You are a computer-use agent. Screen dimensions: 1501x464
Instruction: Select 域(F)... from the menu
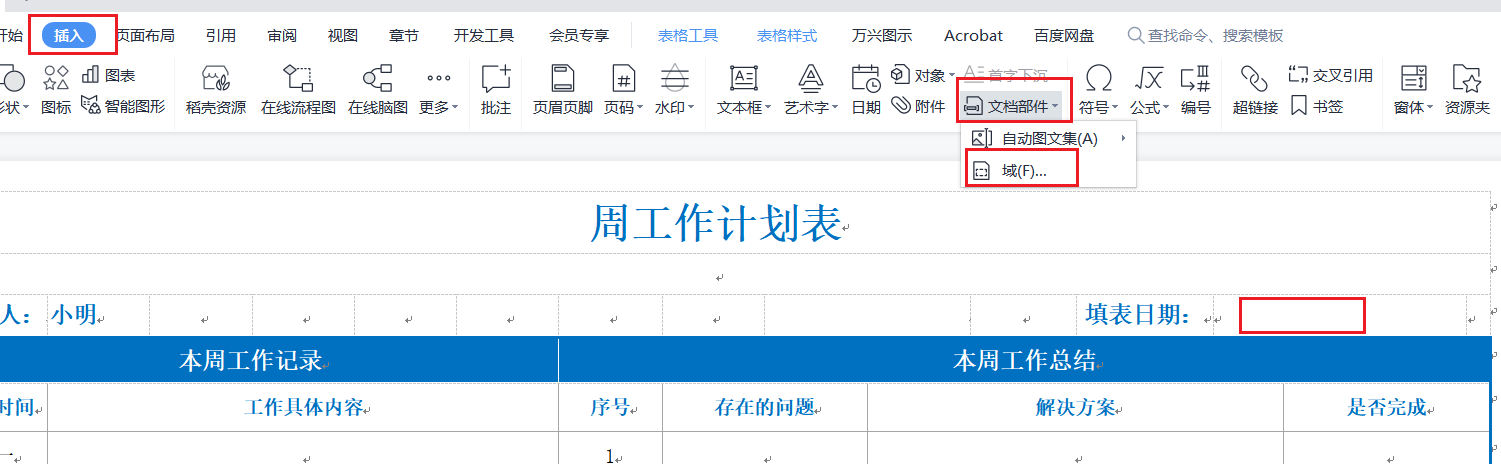click(1023, 171)
